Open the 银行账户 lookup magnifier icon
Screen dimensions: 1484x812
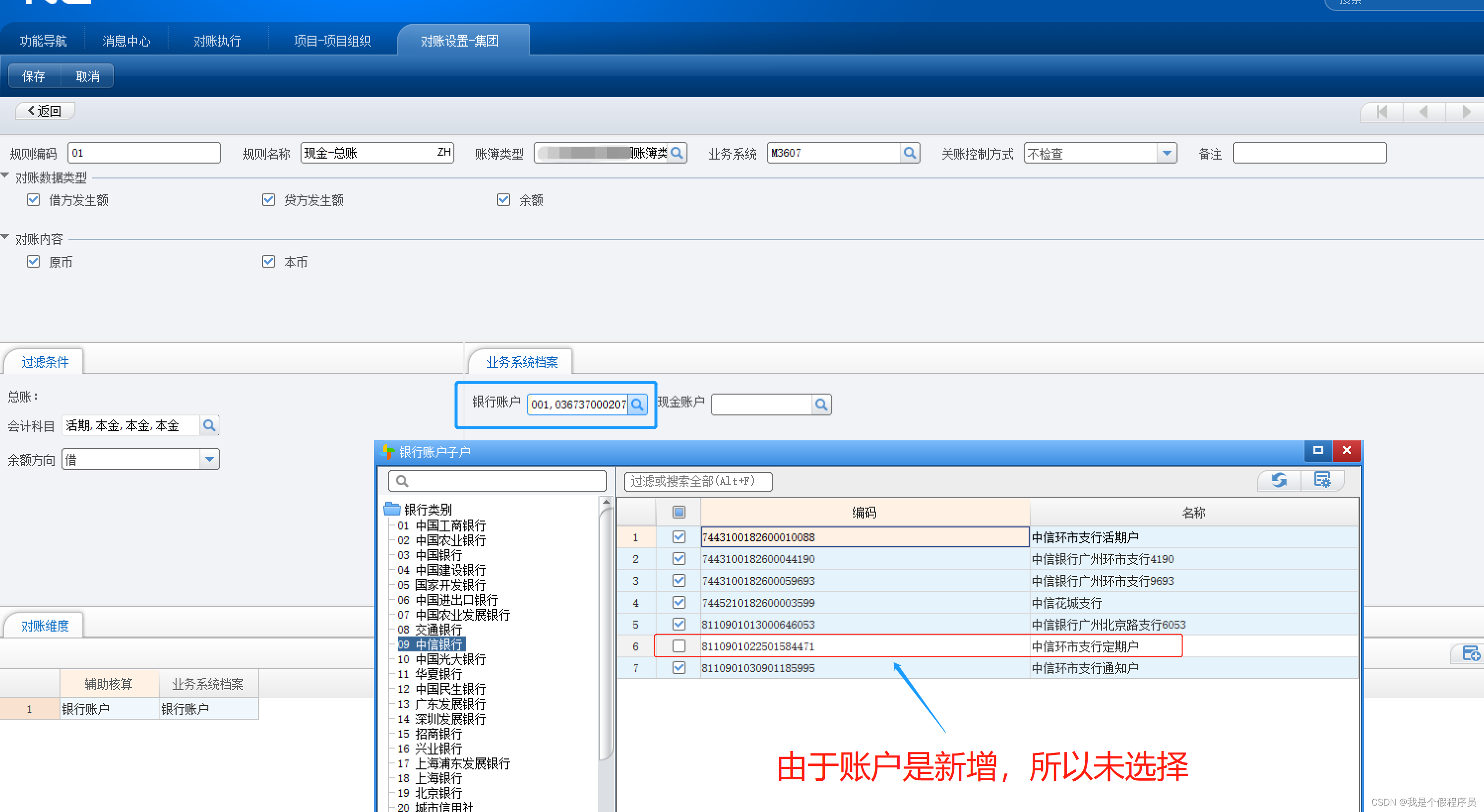(x=637, y=405)
